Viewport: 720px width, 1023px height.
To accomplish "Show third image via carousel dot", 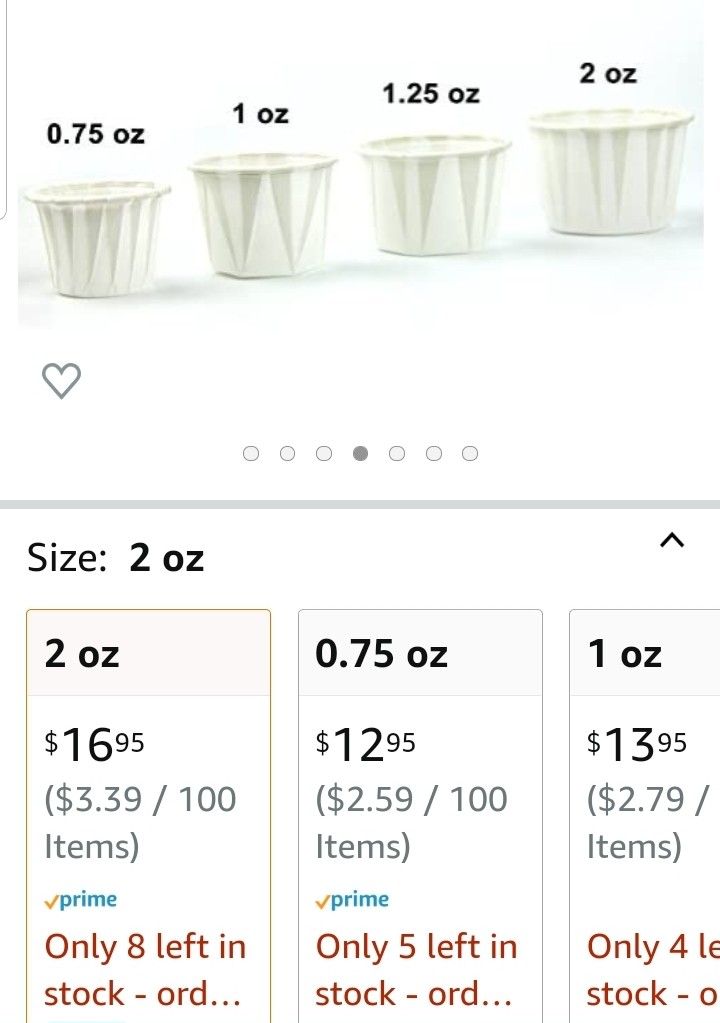I will click(324, 454).
